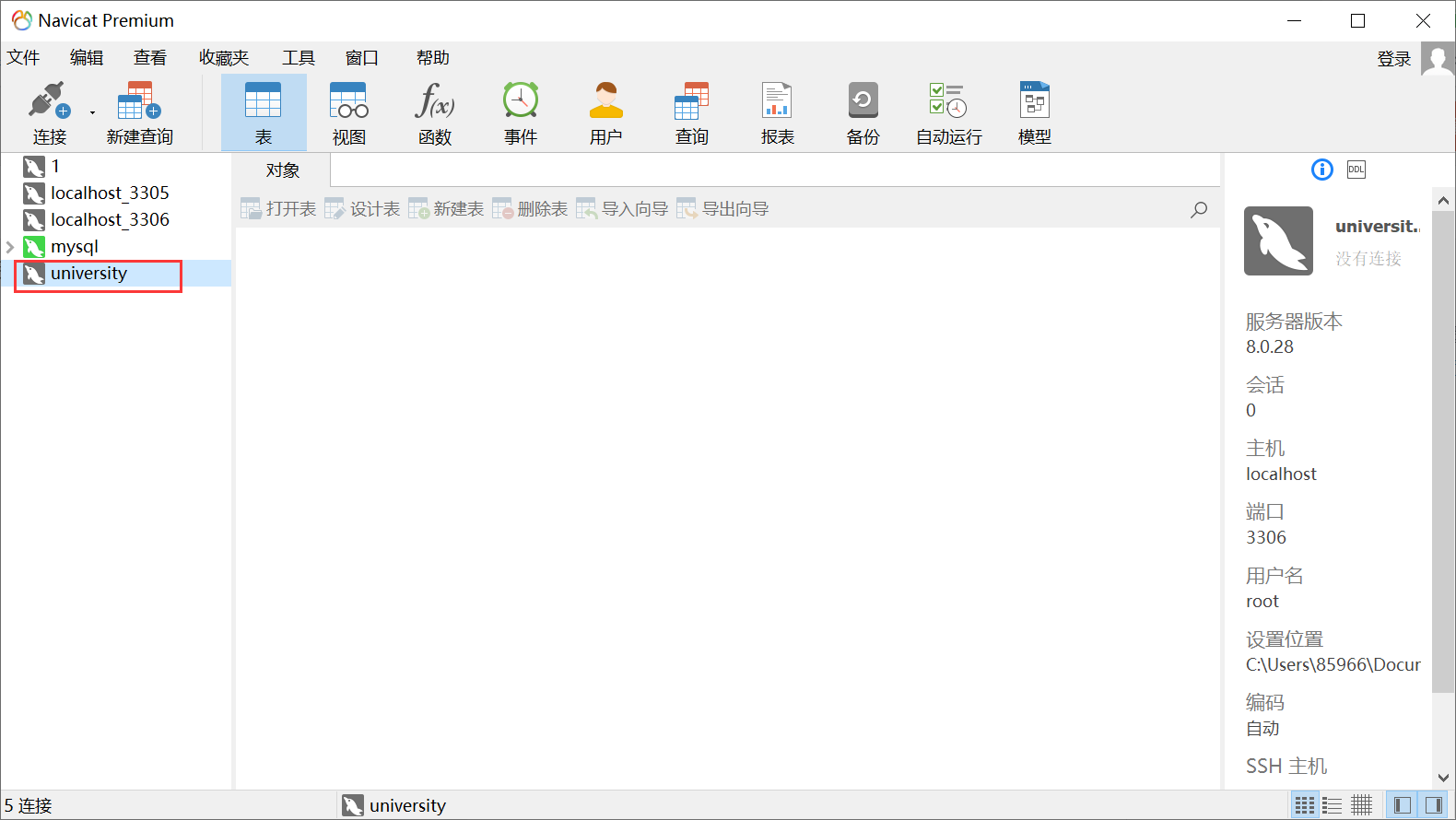Open the Edit (编辑) menu

(x=87, y=58)
